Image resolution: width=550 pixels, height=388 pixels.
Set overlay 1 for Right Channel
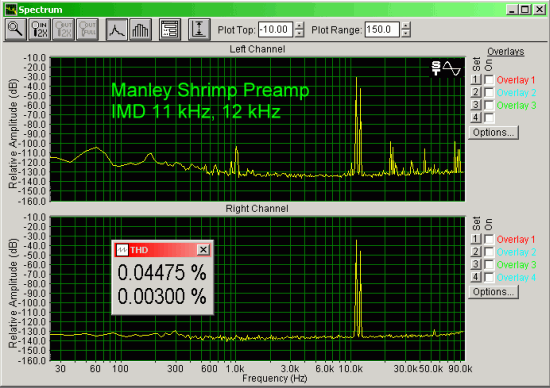pyautogui.click(x=475, y=239)
